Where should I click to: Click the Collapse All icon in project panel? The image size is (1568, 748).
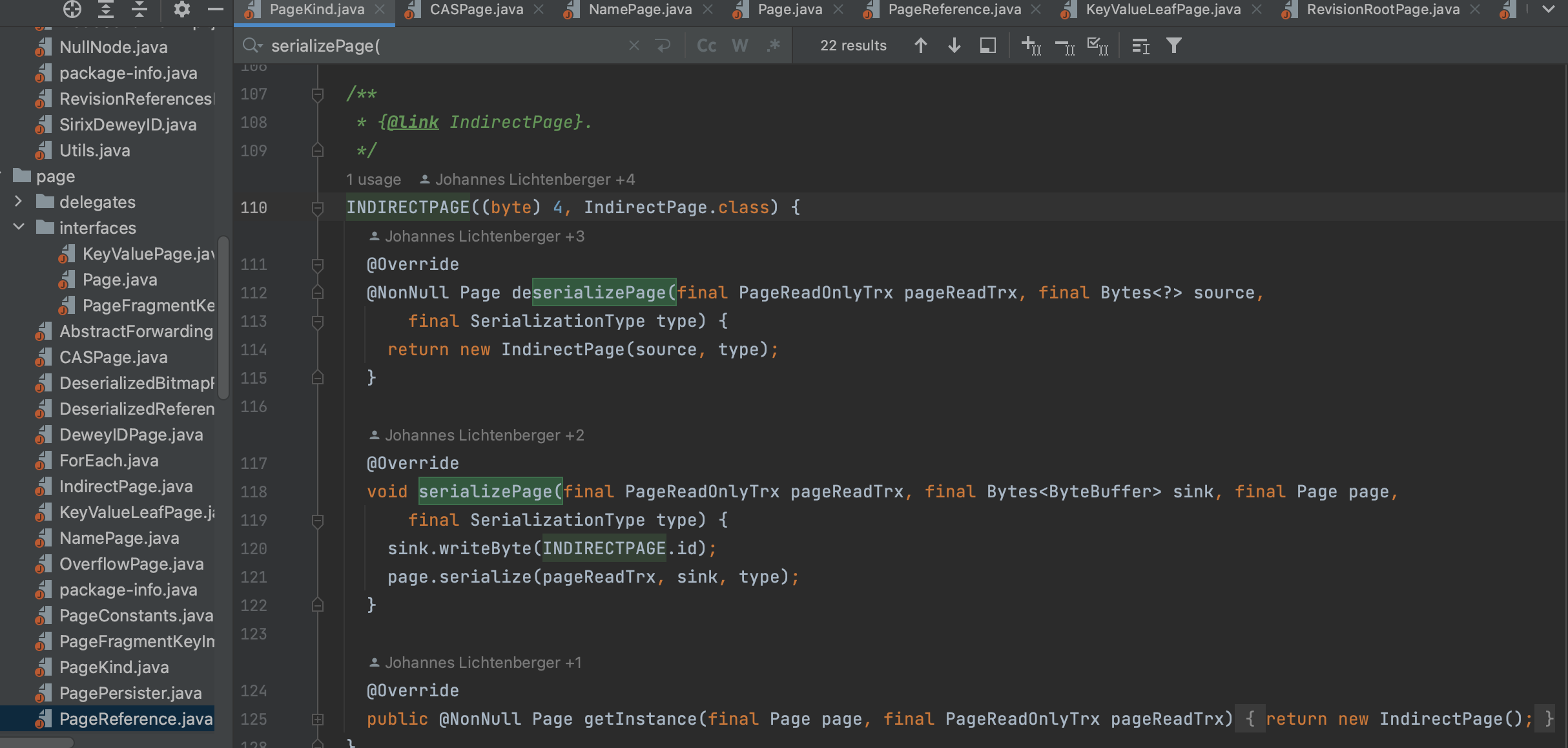pos(139,9)
